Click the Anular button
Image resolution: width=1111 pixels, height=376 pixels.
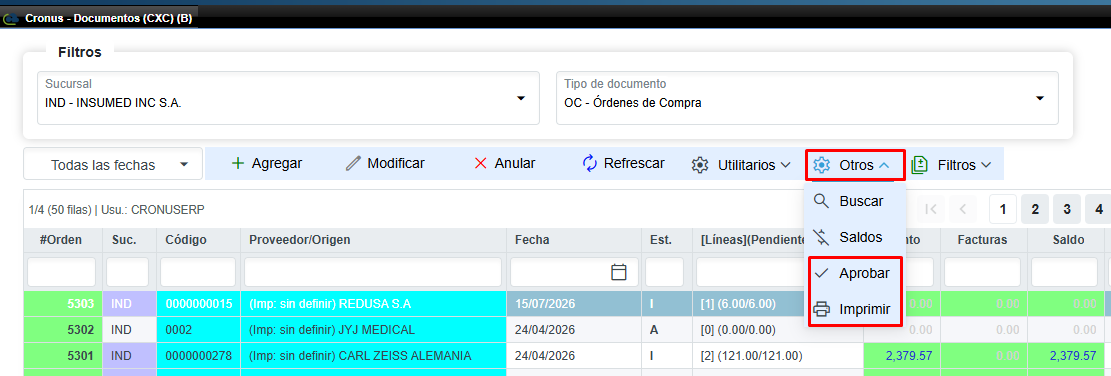[x=504, y=164]
